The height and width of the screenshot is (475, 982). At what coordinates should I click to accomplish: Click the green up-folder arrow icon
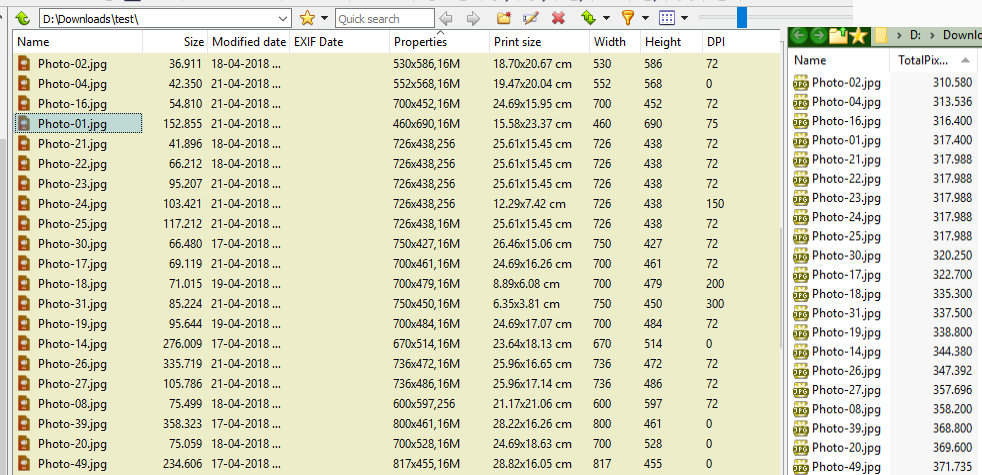pos(22,18)
